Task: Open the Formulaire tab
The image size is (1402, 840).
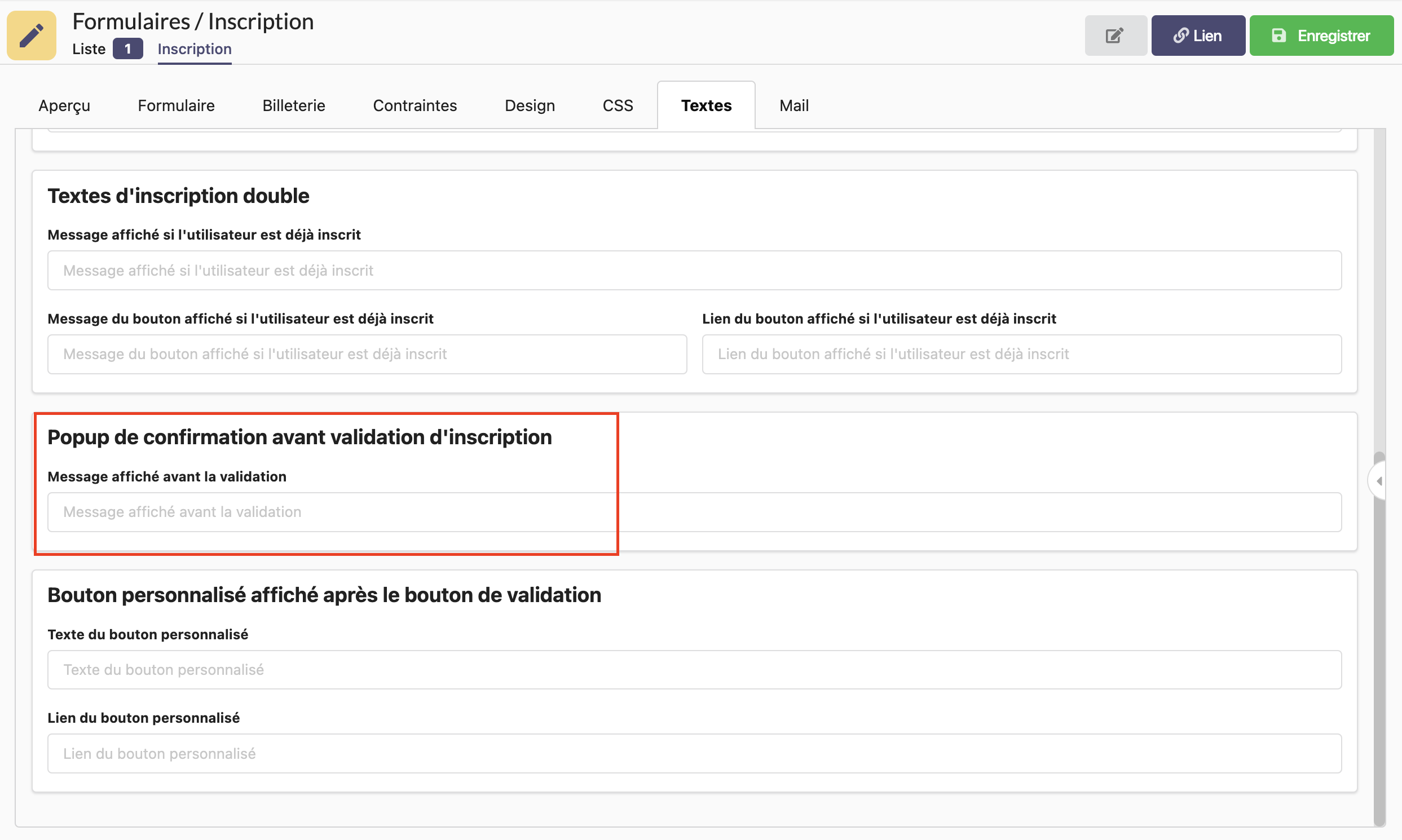Action: tap(176, 105)
